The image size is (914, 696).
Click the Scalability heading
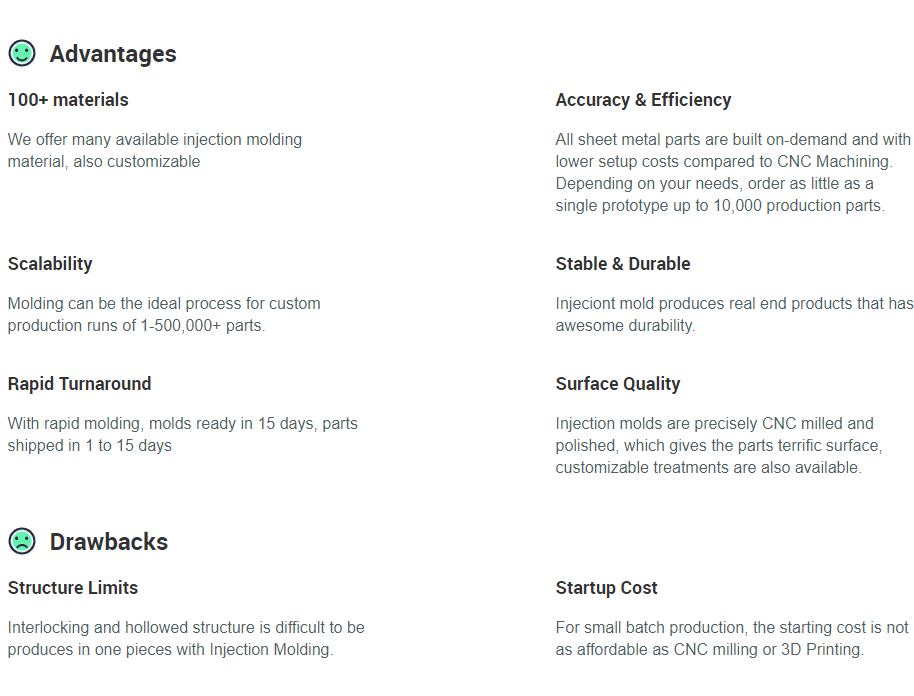coord(50,264)
